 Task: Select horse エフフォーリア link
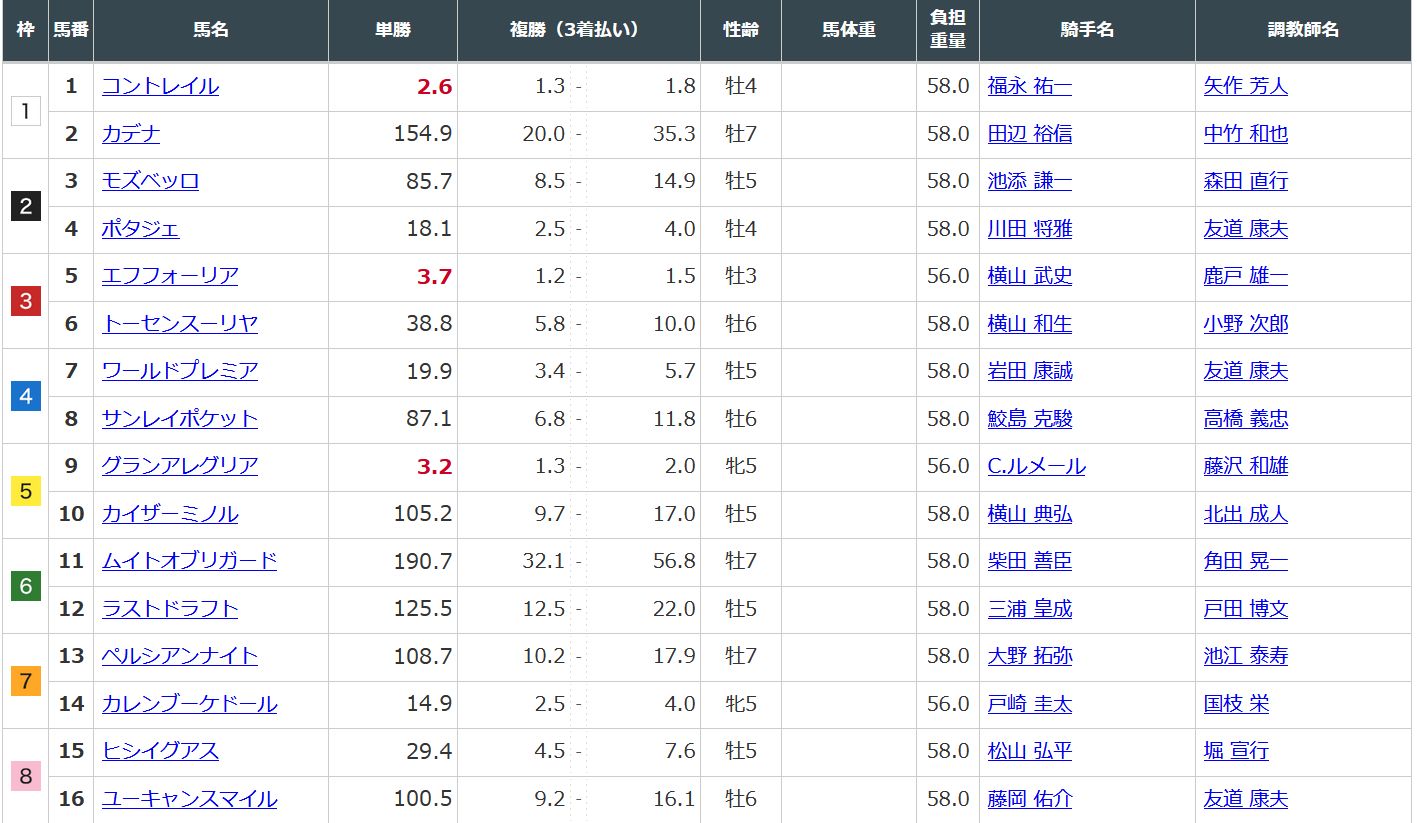(x=170, y=276)
